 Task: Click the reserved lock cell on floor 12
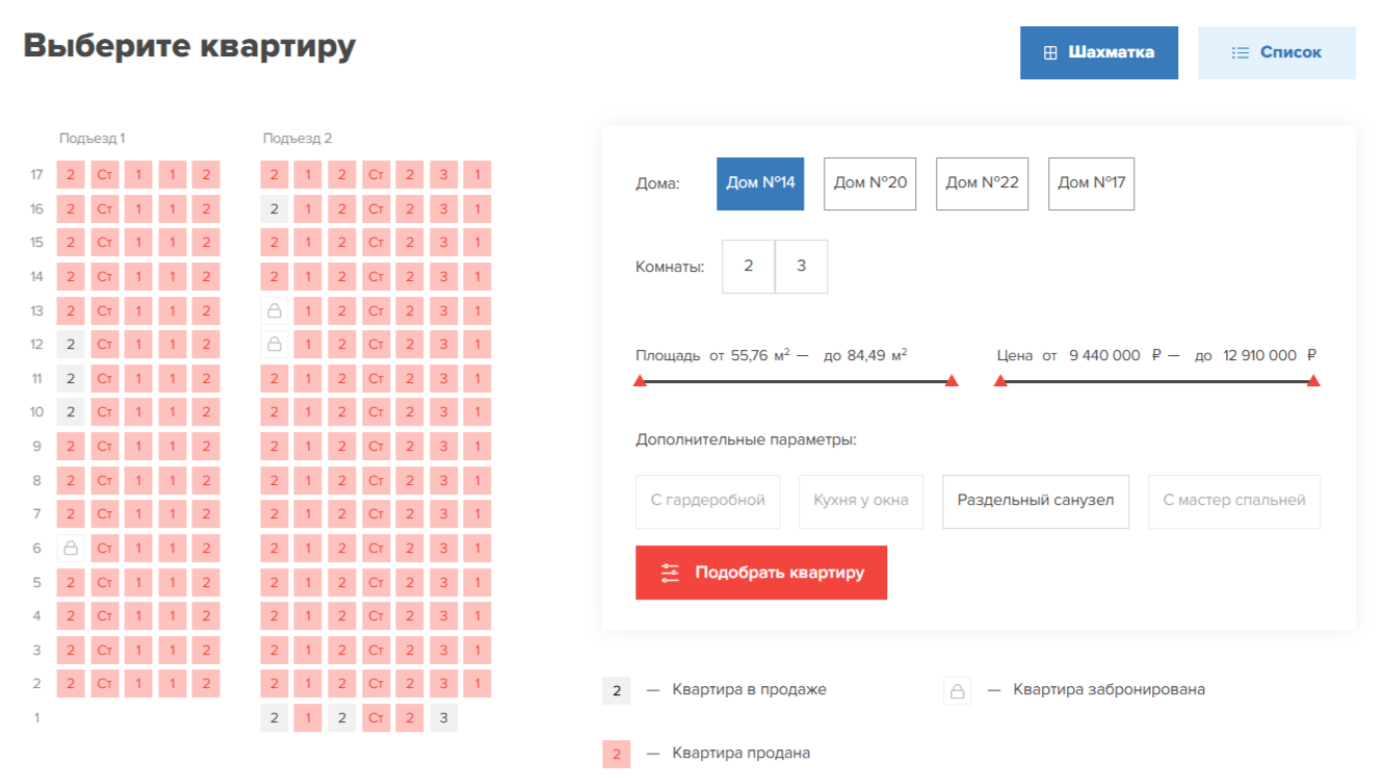click(x=274, y=345)
